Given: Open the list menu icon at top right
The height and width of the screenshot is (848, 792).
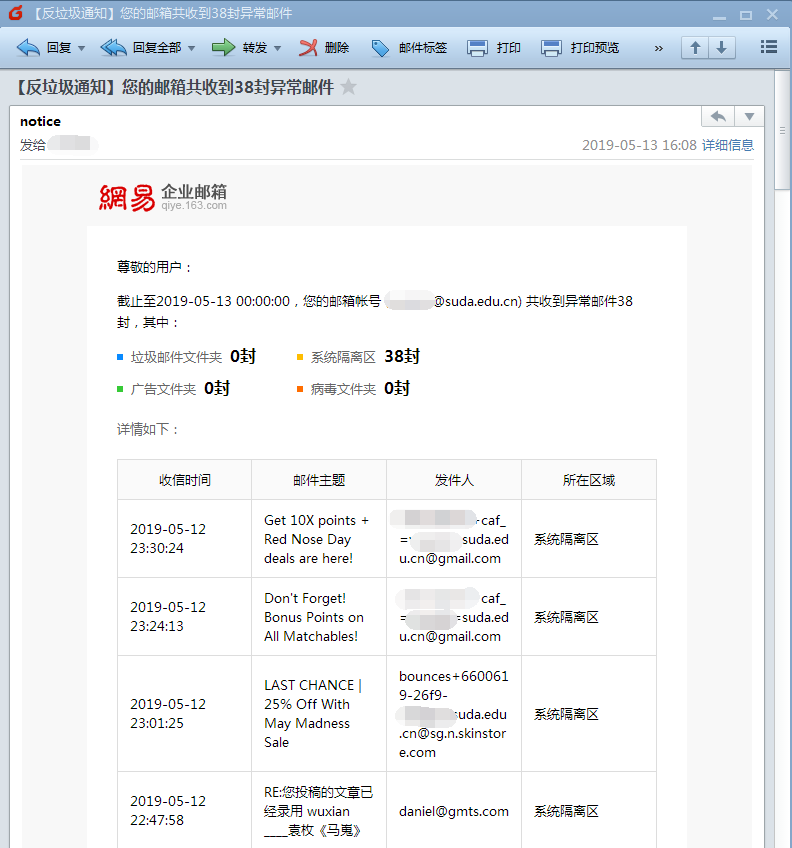Looking at the screenshot, I should pos(768,47).
